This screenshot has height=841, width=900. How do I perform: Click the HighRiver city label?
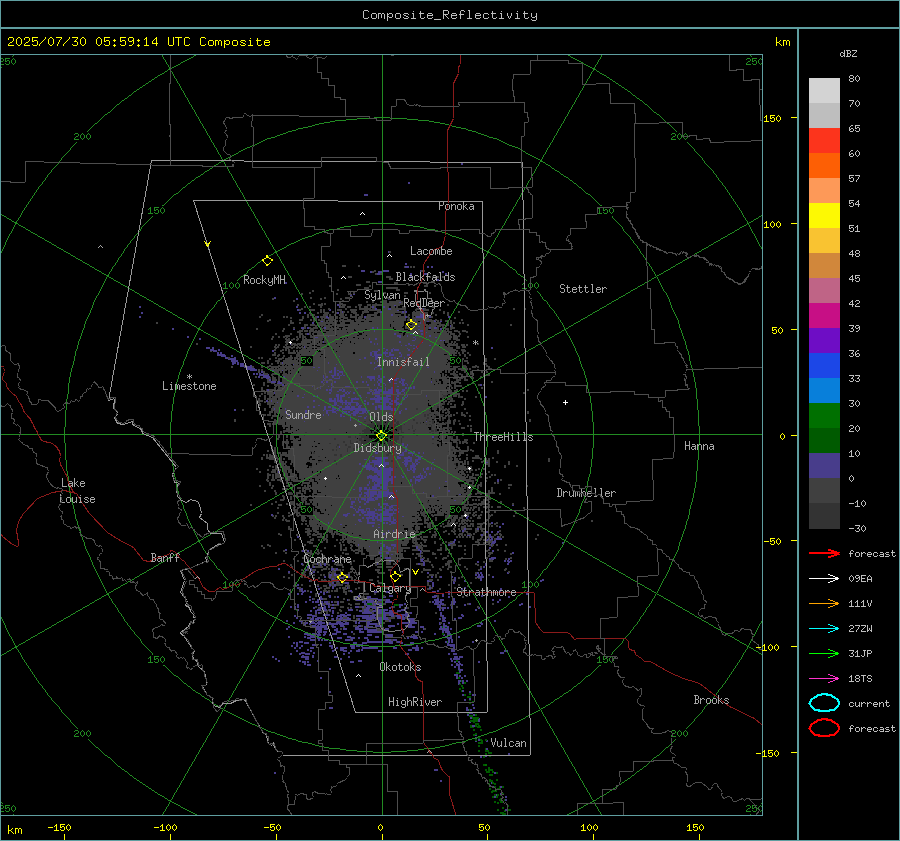pos(415,702)
